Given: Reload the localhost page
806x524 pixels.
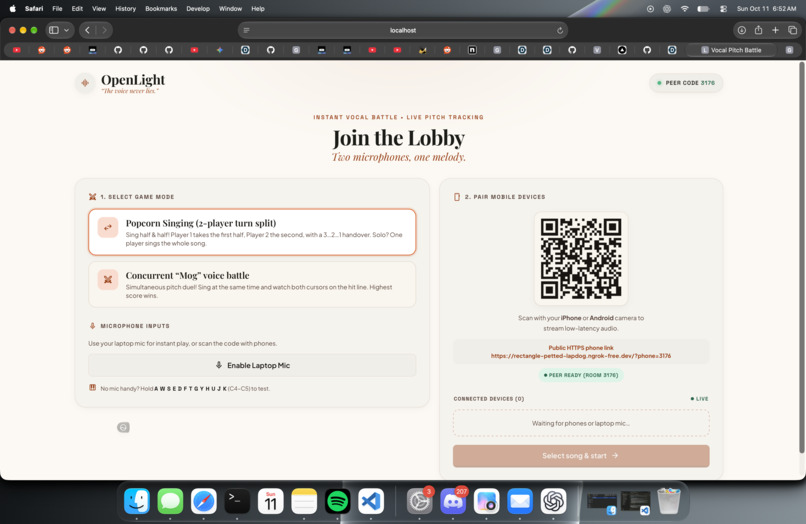Looking at the screenshot, I should 560,30.
